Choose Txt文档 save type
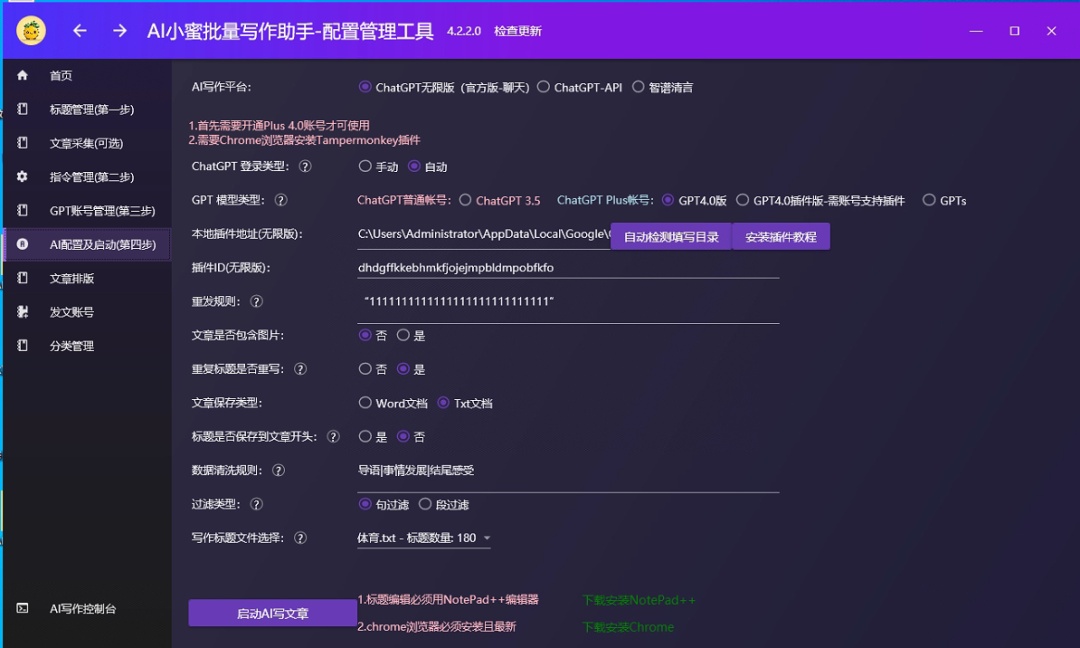This screenshot has height=648, width=1080. tap(465, 403)
